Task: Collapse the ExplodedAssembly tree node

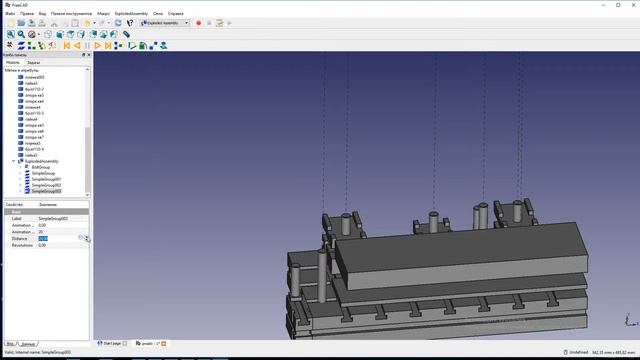Action: pyautogui.click(x=13, y=161)
